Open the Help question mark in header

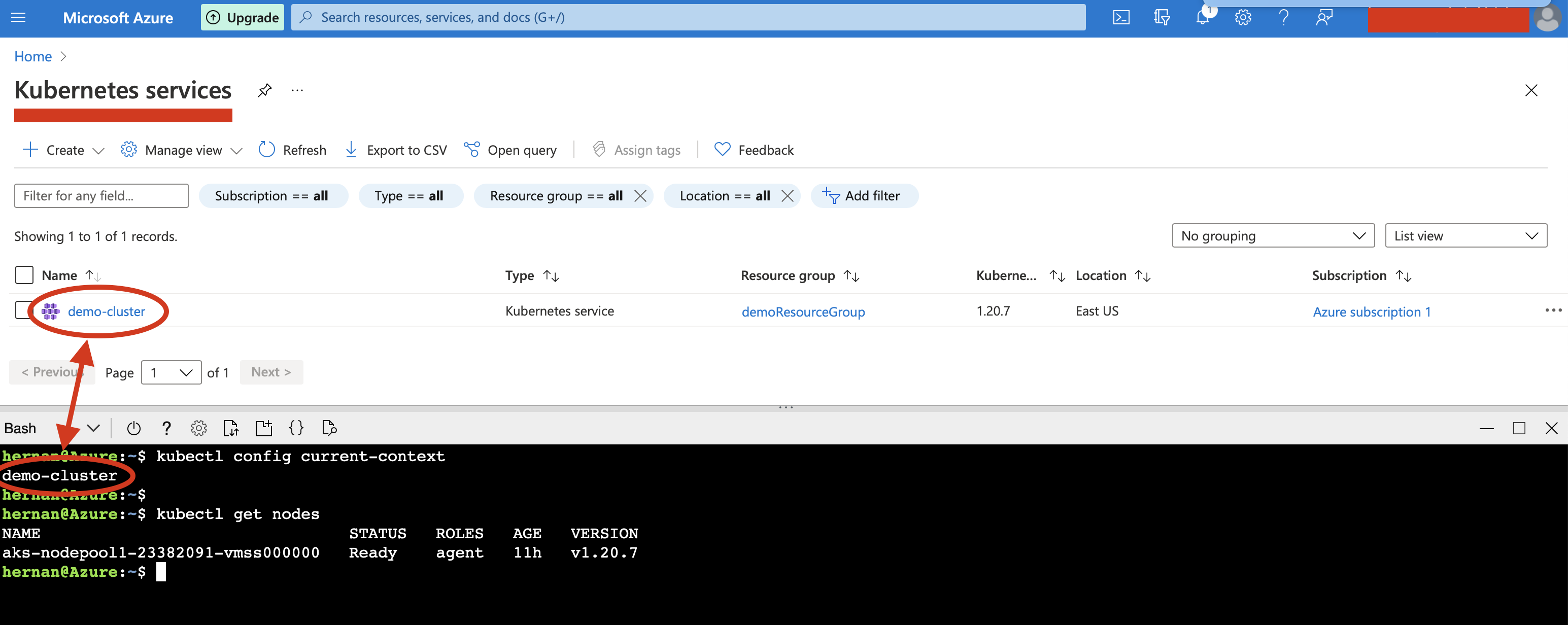[x=1284, y=18]
